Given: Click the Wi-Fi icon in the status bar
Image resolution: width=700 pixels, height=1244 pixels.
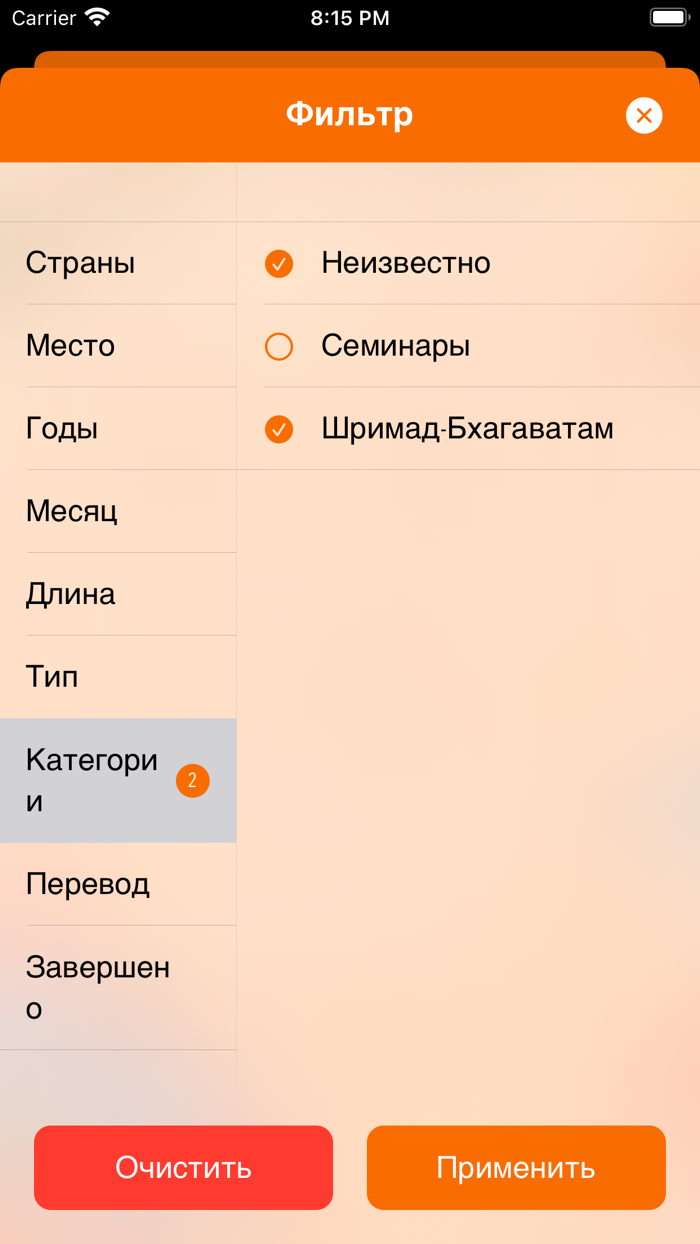Looking at the screenshot, I should [x=97, y=17].
